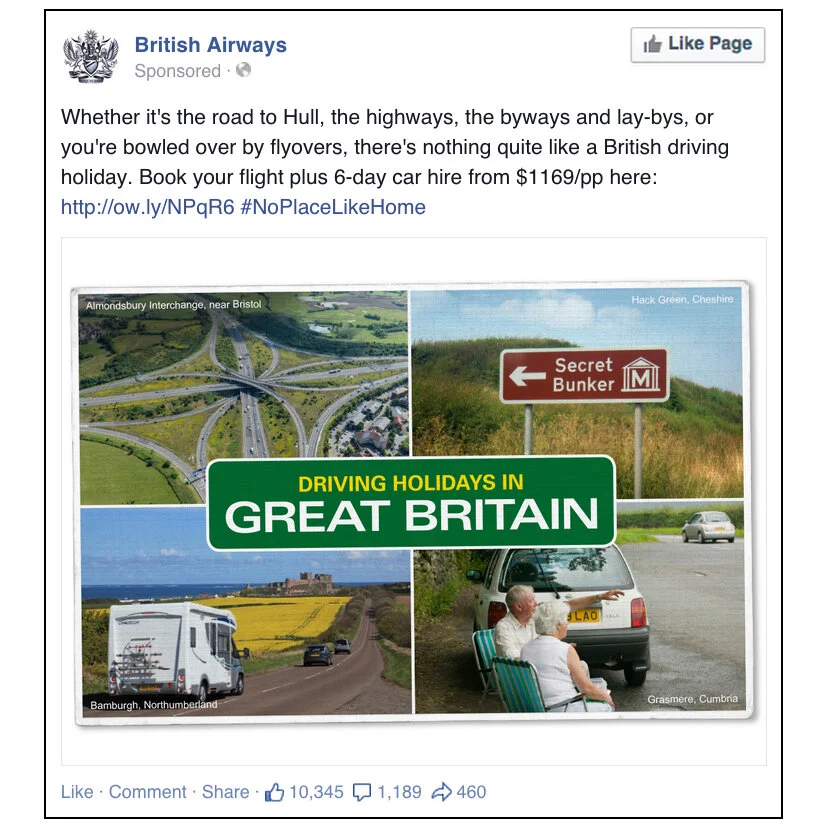This screenshot has height=828, width=828.
Task: Open the British Airways page name link
Action: click(x=210, y=45)
